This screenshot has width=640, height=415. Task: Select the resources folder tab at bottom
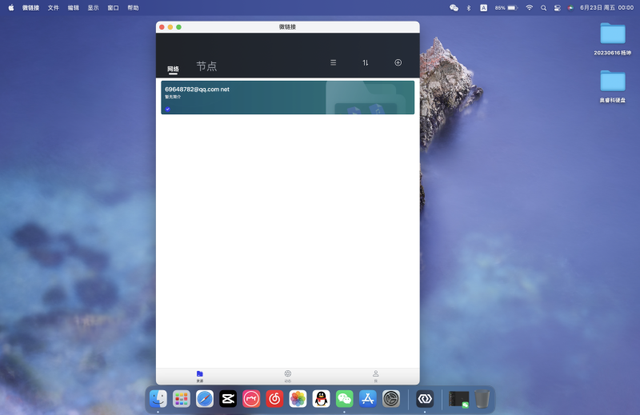click(200, 376)
